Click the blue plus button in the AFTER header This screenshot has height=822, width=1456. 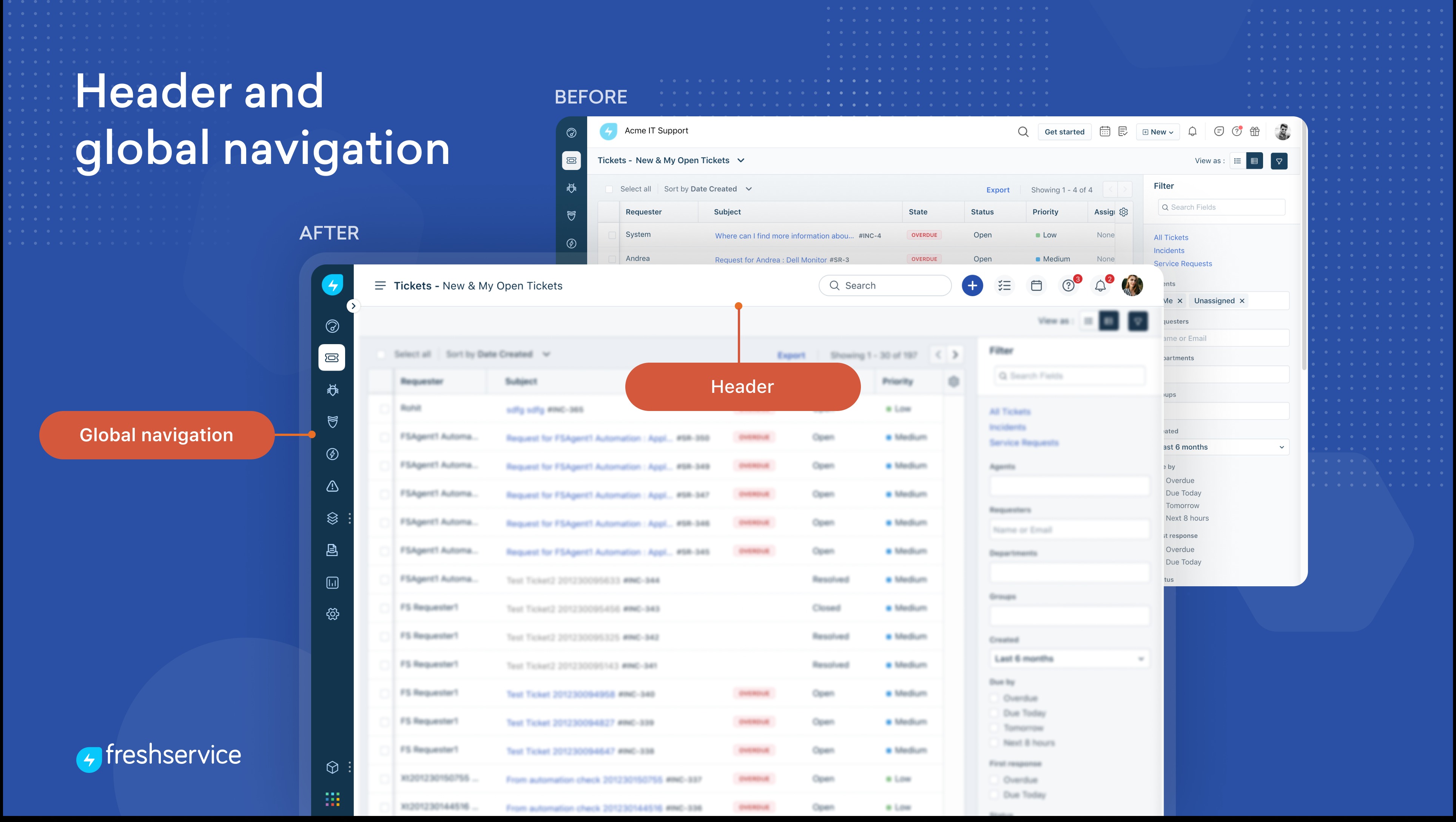tap(972, 286)
